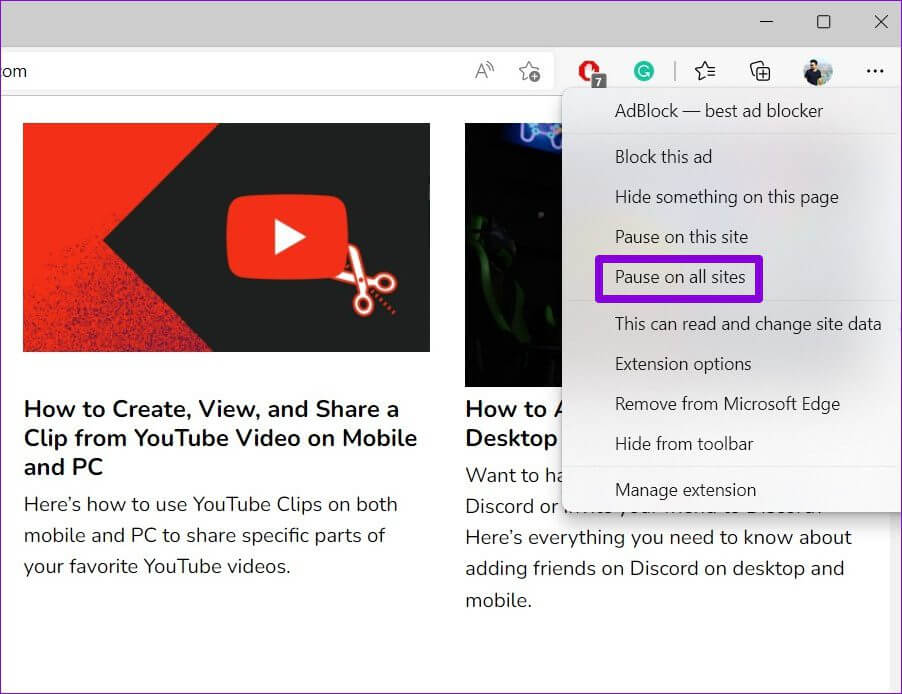
Task: Open the user profile avatar
Action: tap(817, 72)
